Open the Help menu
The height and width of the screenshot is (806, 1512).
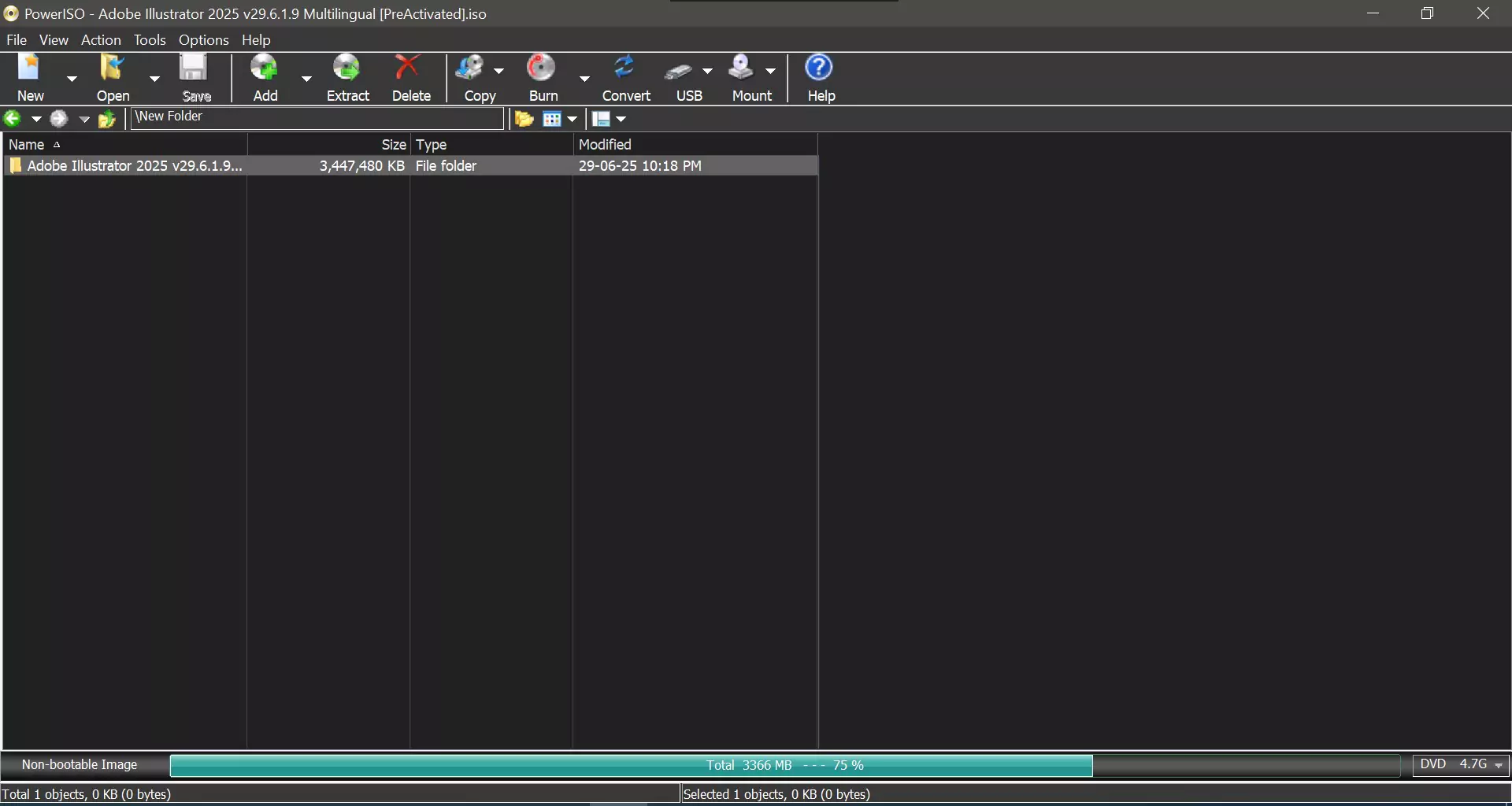click(x=256, y=39)
